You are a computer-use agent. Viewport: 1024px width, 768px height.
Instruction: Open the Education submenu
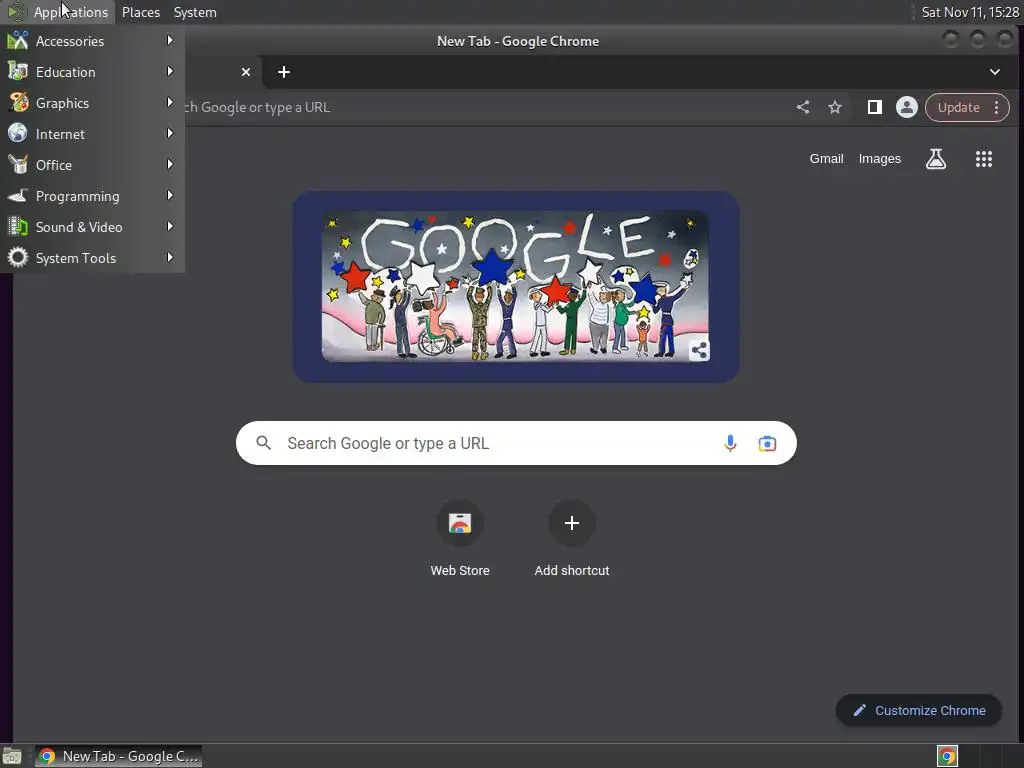coord(91,72)
